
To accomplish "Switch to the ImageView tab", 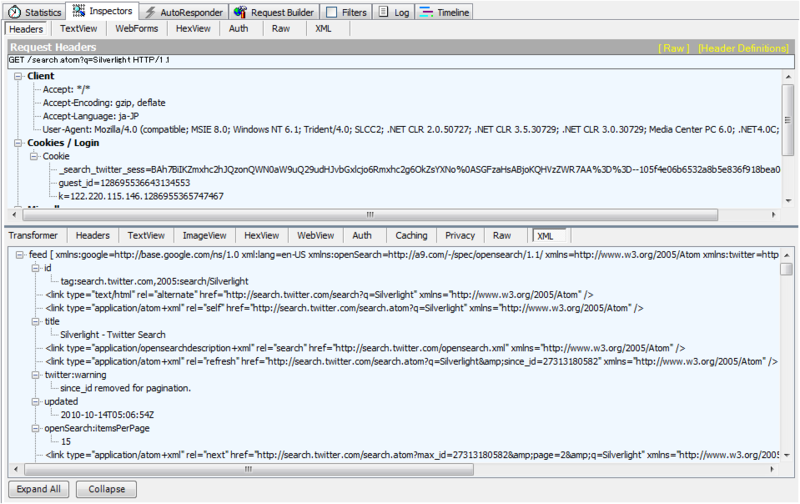I will 204,235.
